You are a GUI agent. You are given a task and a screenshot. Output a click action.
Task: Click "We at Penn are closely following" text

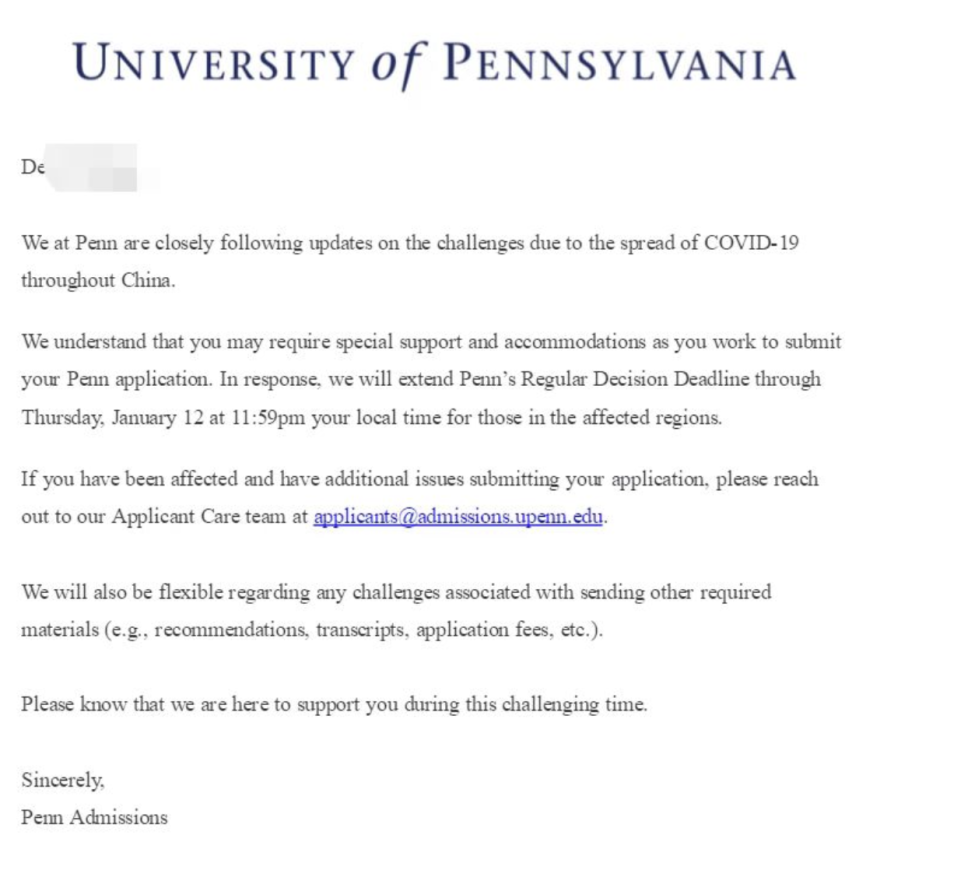[x=156, y=243]
